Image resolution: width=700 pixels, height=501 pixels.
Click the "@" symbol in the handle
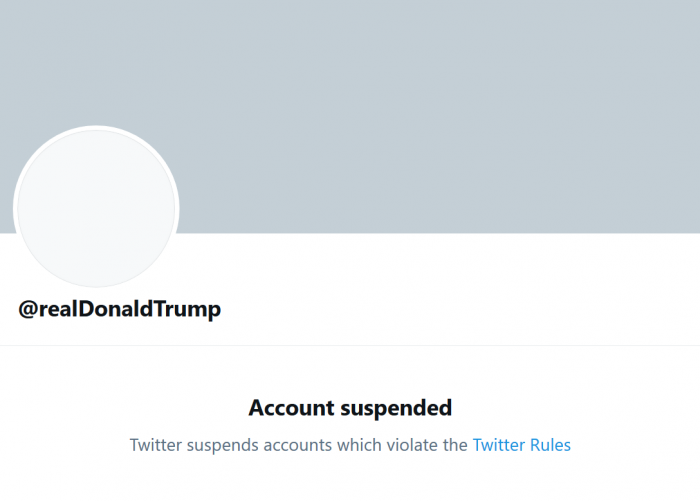tap(28, 309)
